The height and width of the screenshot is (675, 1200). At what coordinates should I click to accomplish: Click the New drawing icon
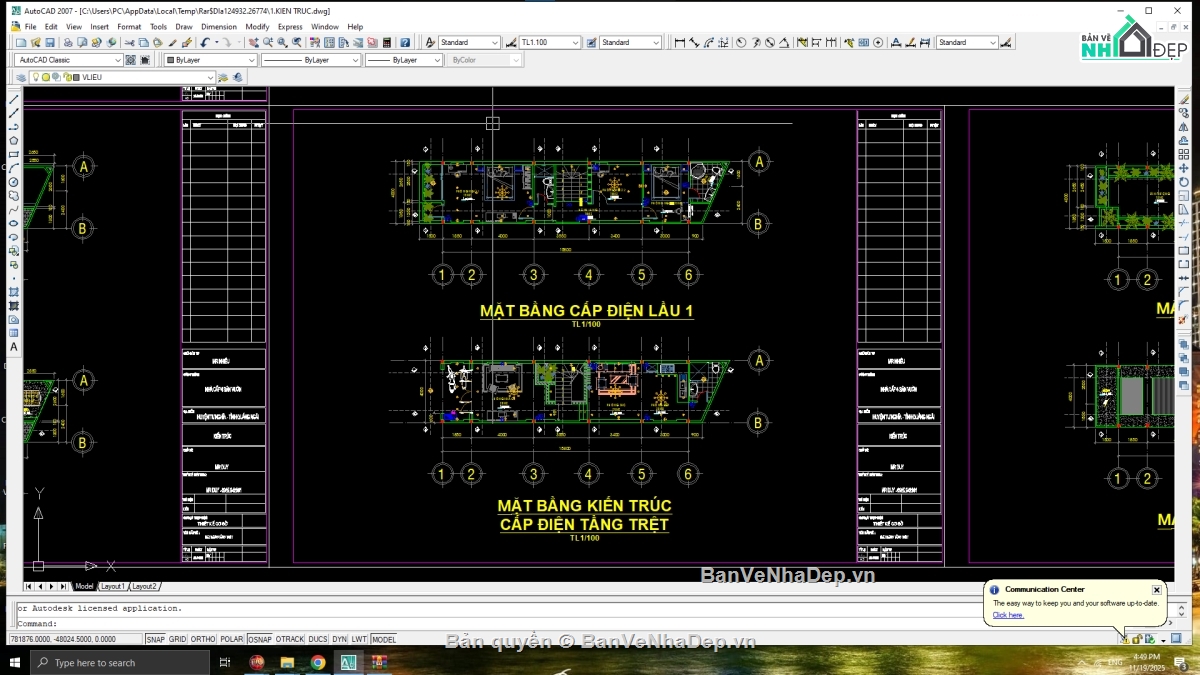pos(21,42)
